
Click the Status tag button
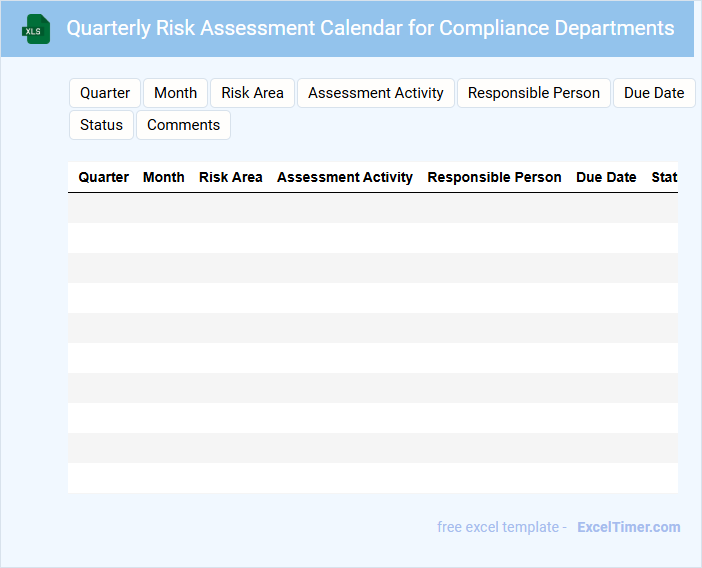[102, 125]
